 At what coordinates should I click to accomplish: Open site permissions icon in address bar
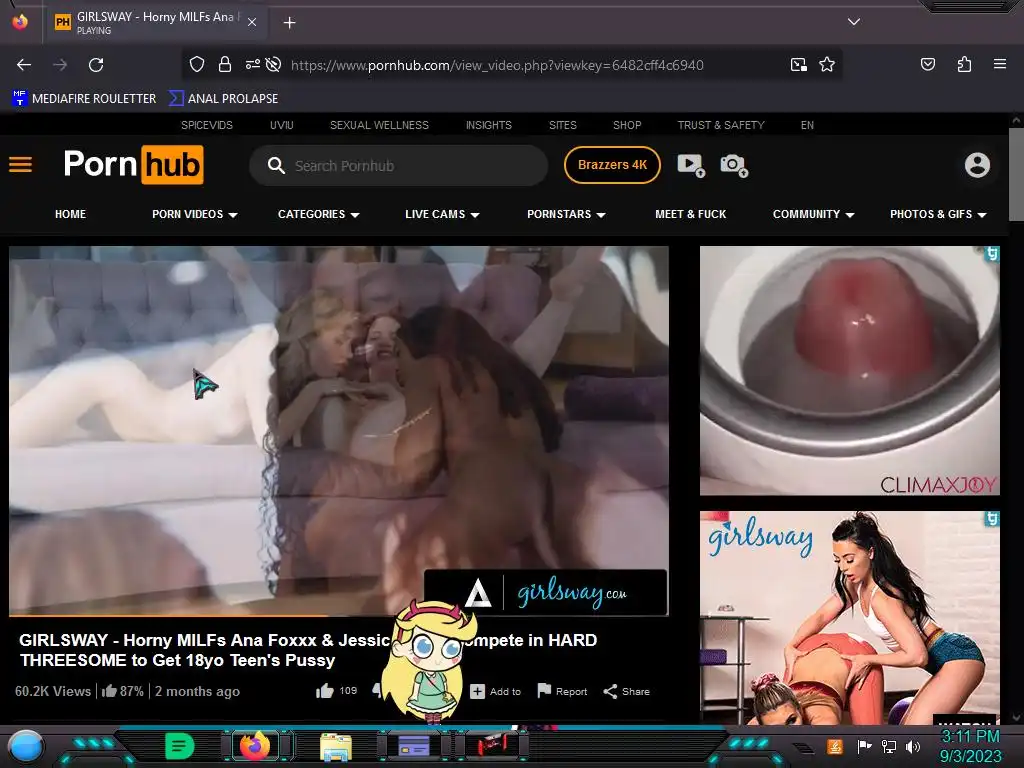click(252, 65)
